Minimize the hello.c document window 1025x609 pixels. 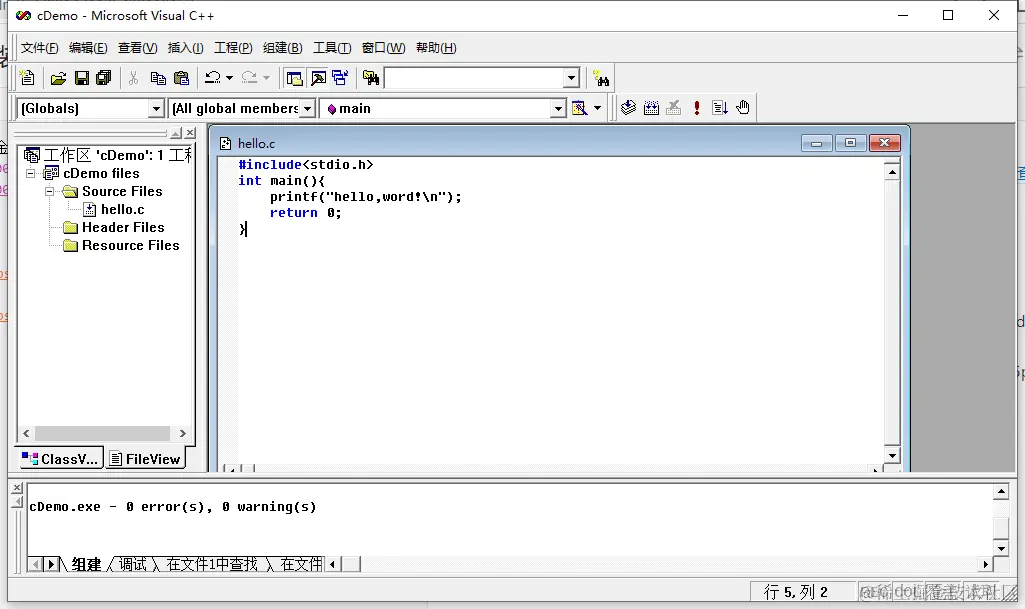click(x=816, y=143)
